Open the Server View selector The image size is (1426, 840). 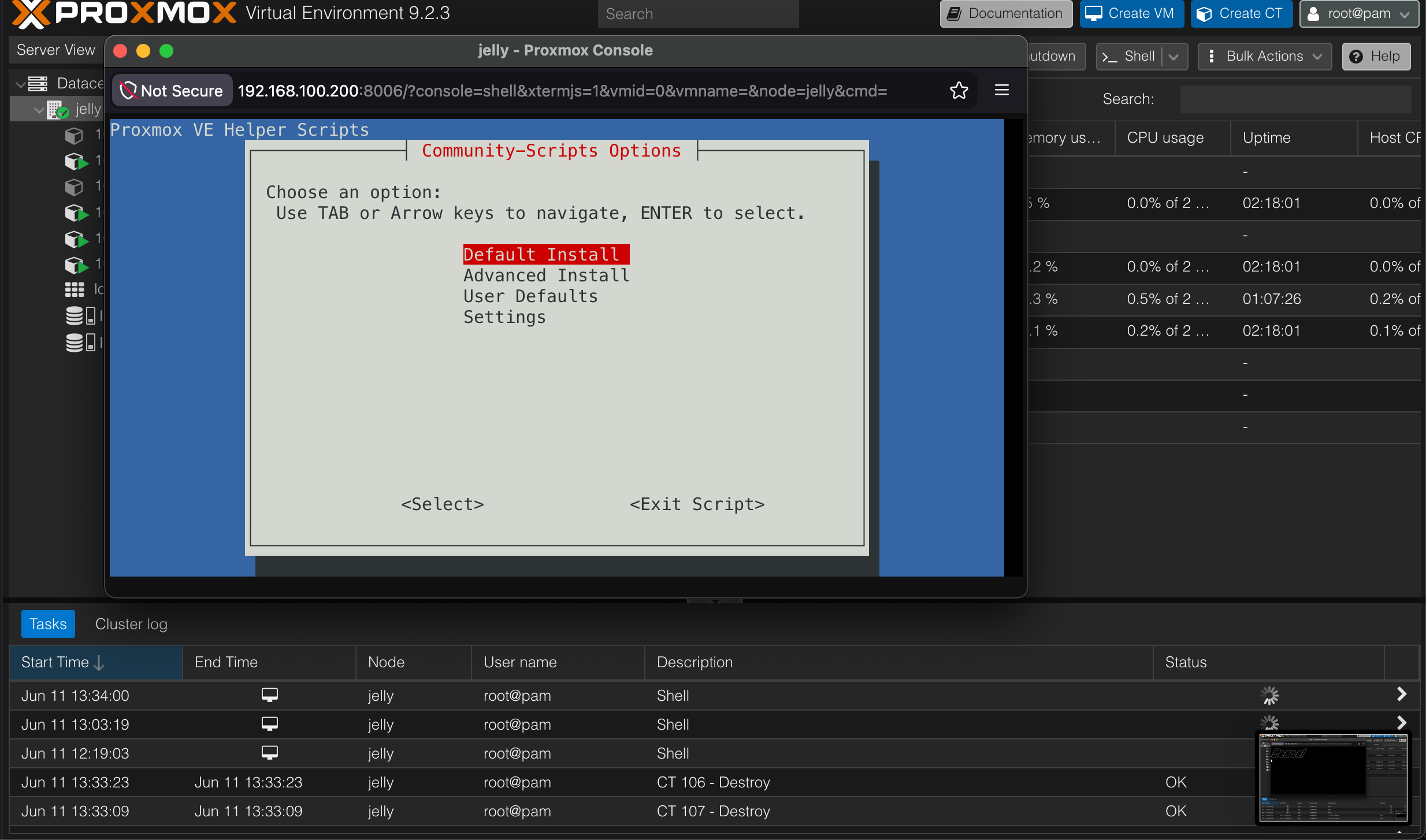(x=55, y=50)
